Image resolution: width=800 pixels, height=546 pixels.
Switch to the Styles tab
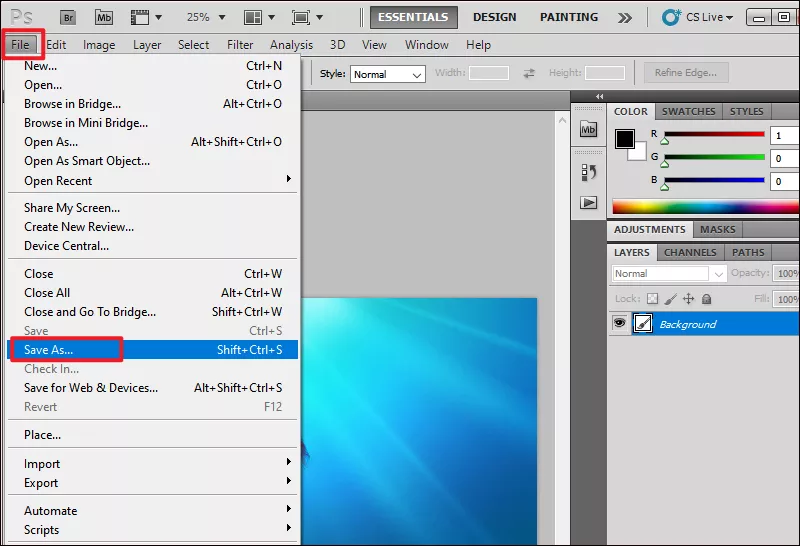coord(746,111)
